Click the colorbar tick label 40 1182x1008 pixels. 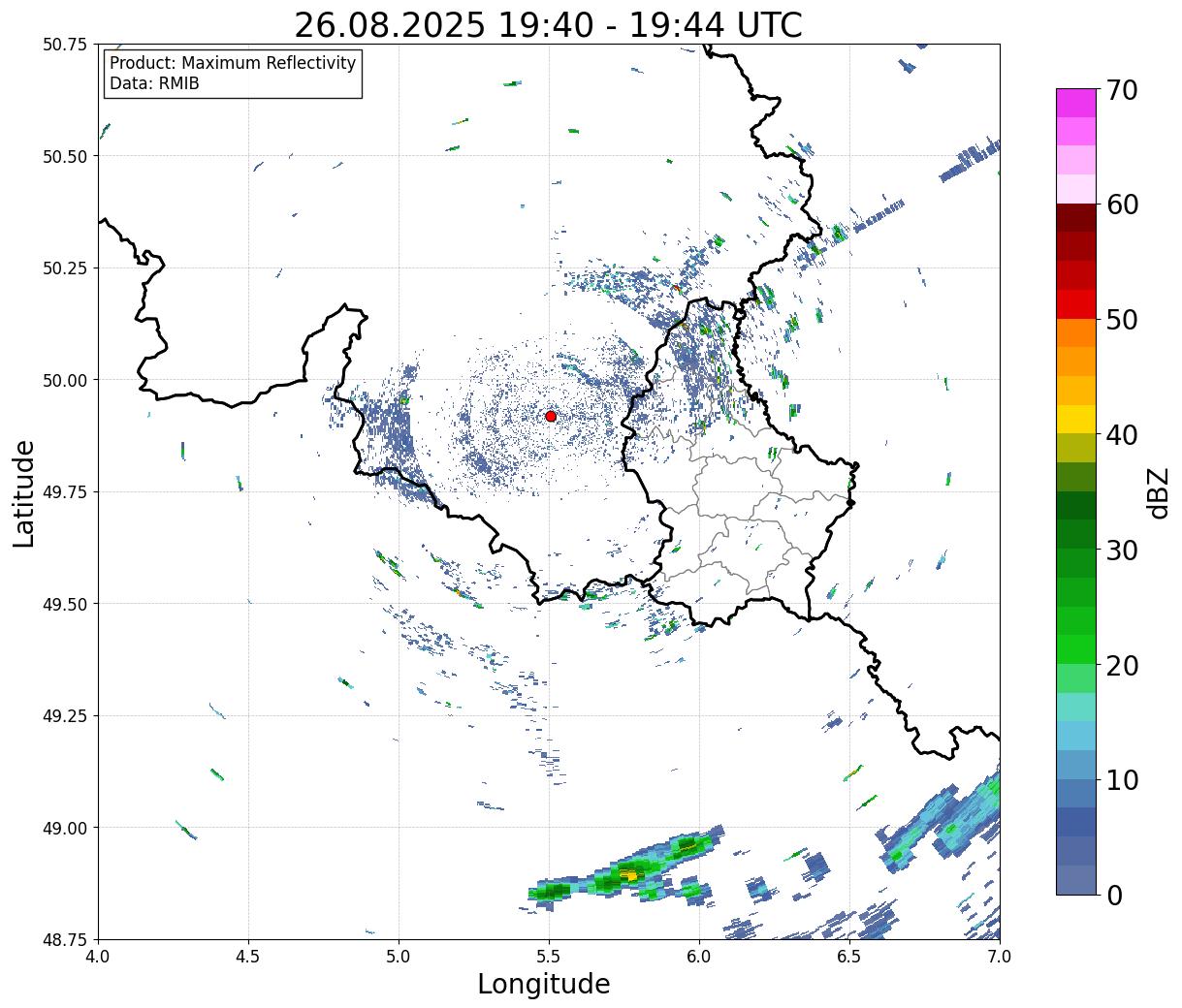[1121, 435]
